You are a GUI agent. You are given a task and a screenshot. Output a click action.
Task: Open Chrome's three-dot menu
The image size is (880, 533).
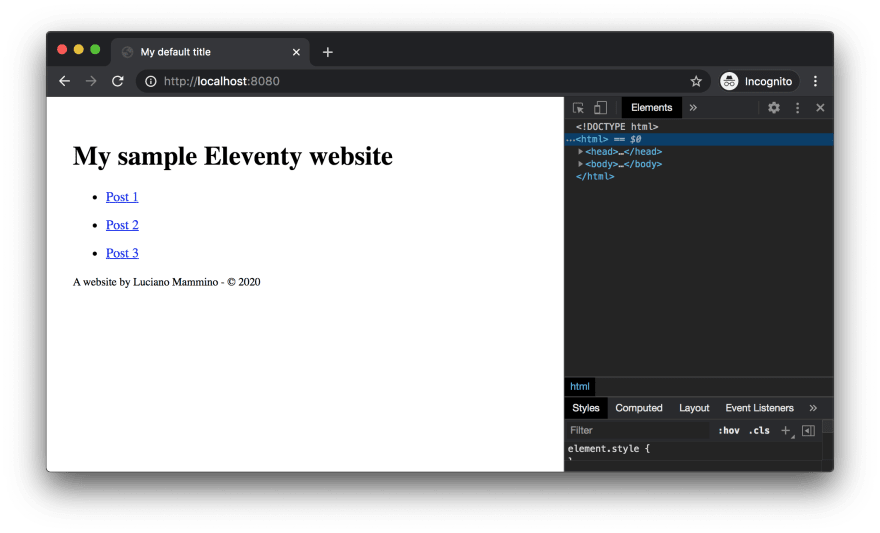pos(815,81)
